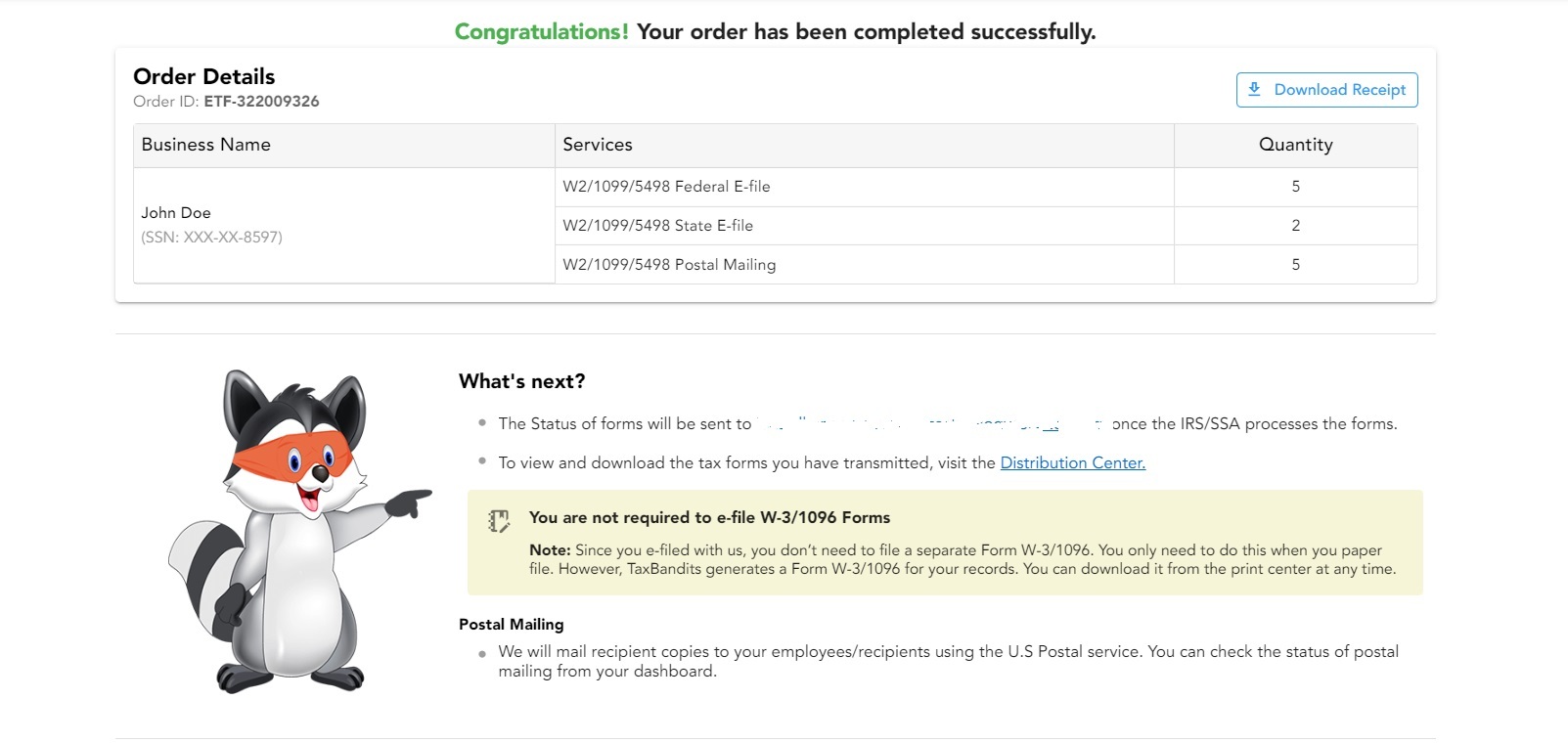The width and height of the screenshot is (1568, 743).
Task: Click the Quantity column header
Action: [1295, 144]
